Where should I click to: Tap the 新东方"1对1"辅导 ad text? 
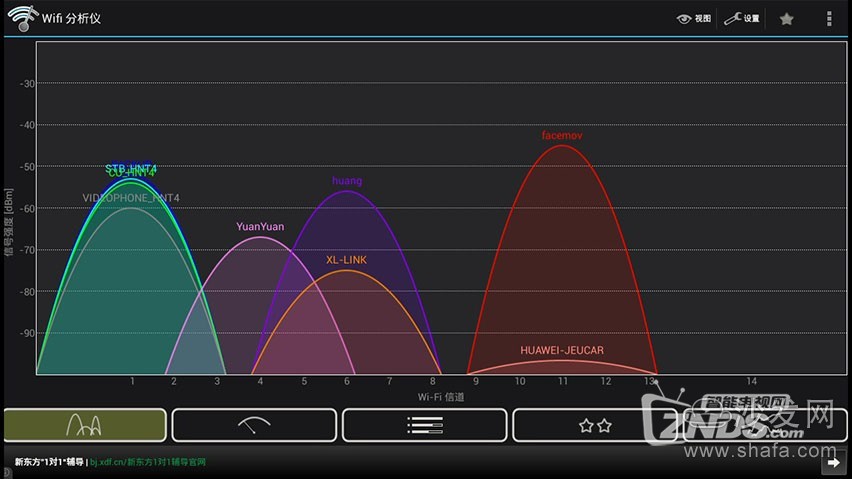tap(49, 462)
